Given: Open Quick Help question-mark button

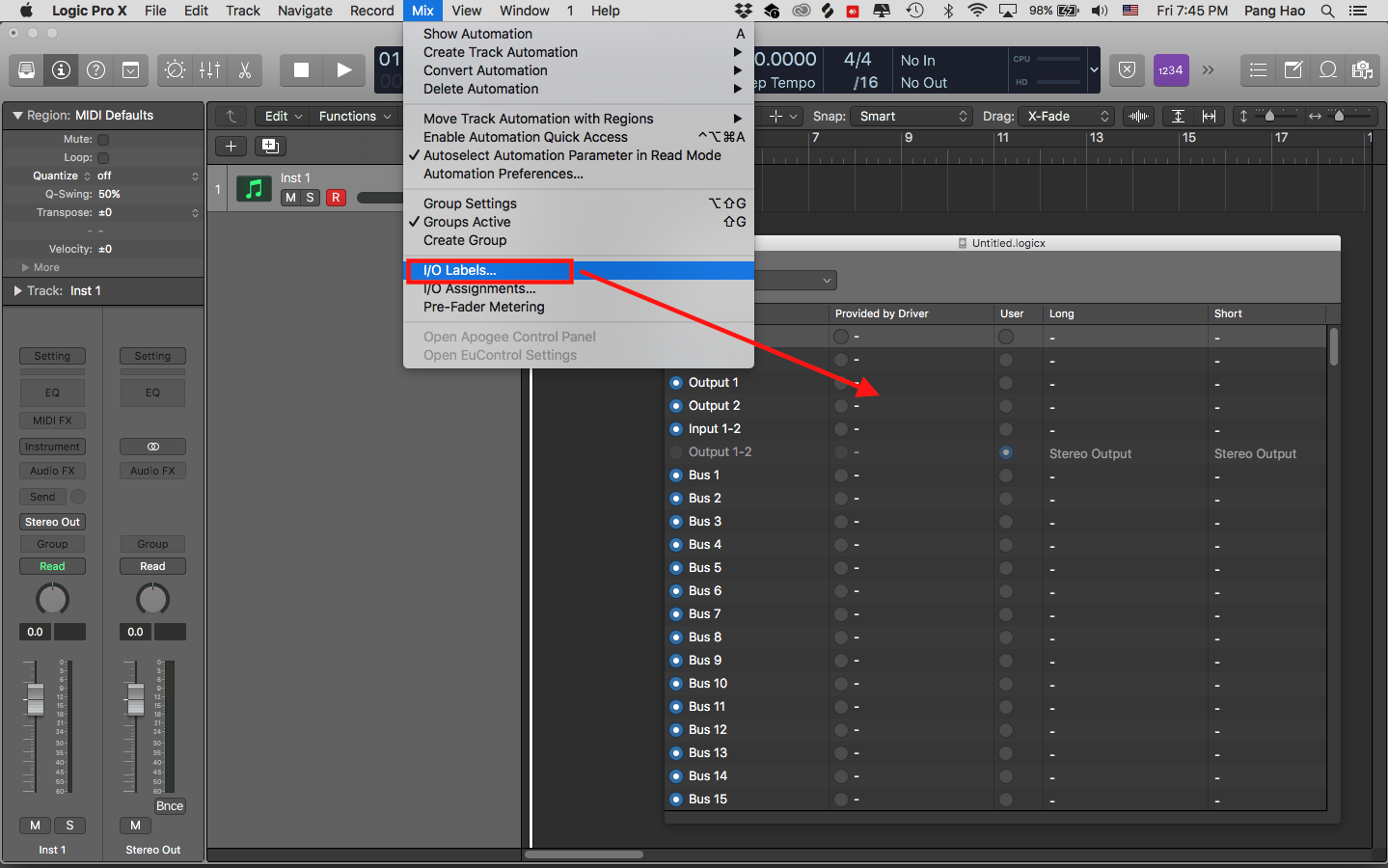Looking at the screenshot, I should pyautogui.click(x=95, y=69).
